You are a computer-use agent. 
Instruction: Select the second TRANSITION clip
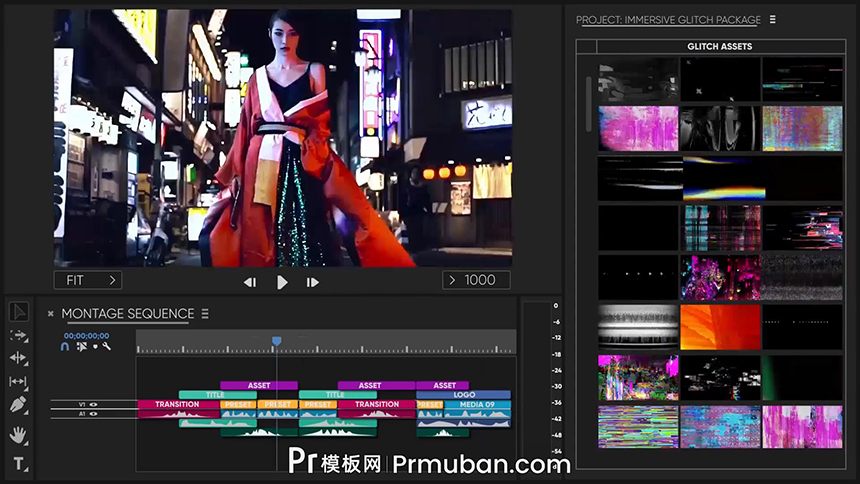point(377,404)
